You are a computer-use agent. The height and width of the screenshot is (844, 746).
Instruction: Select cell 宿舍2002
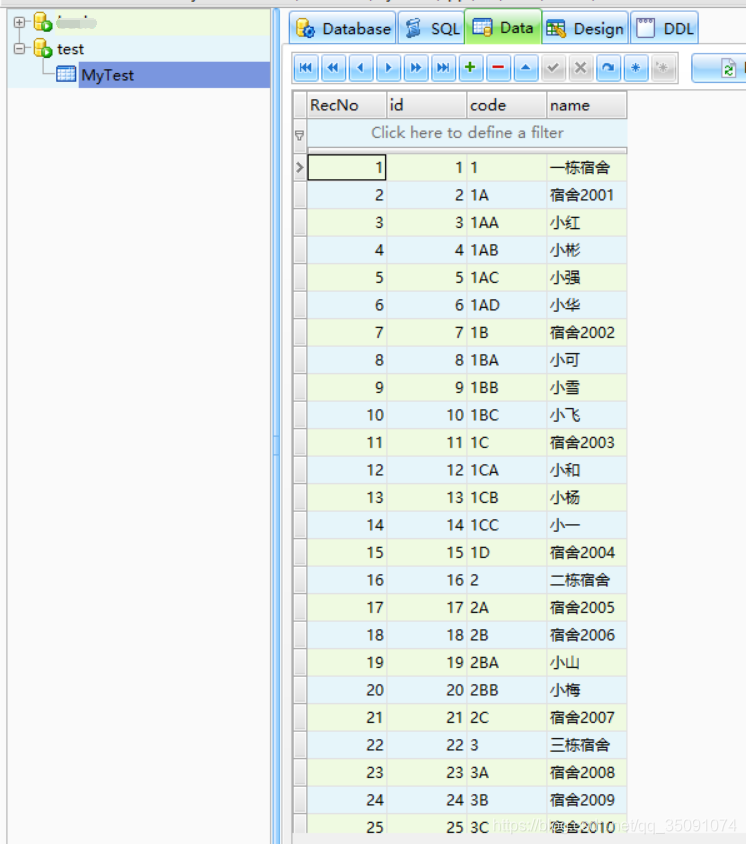(x=587, y=333)
